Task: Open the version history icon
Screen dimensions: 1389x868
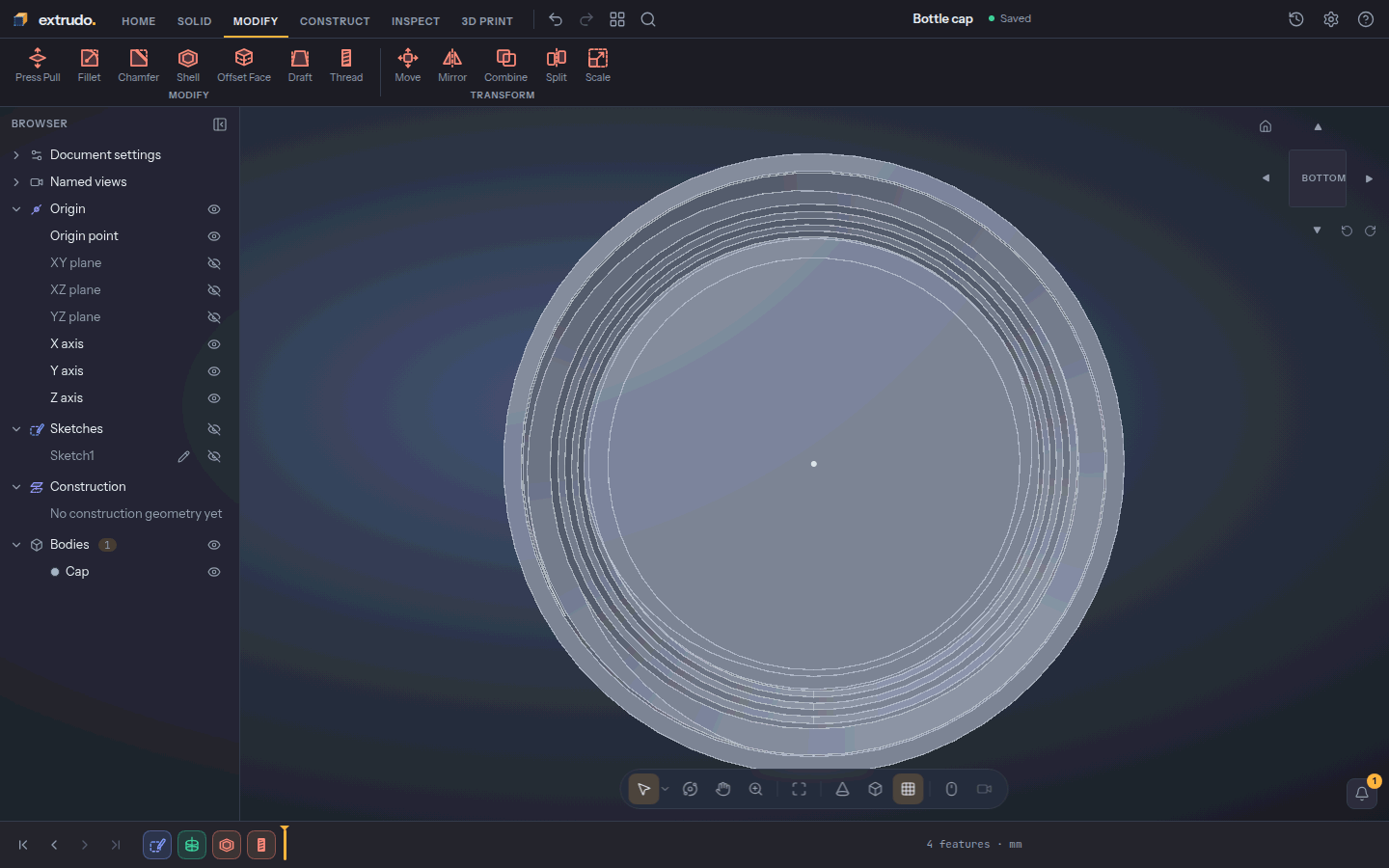Action: [1296, 19]
